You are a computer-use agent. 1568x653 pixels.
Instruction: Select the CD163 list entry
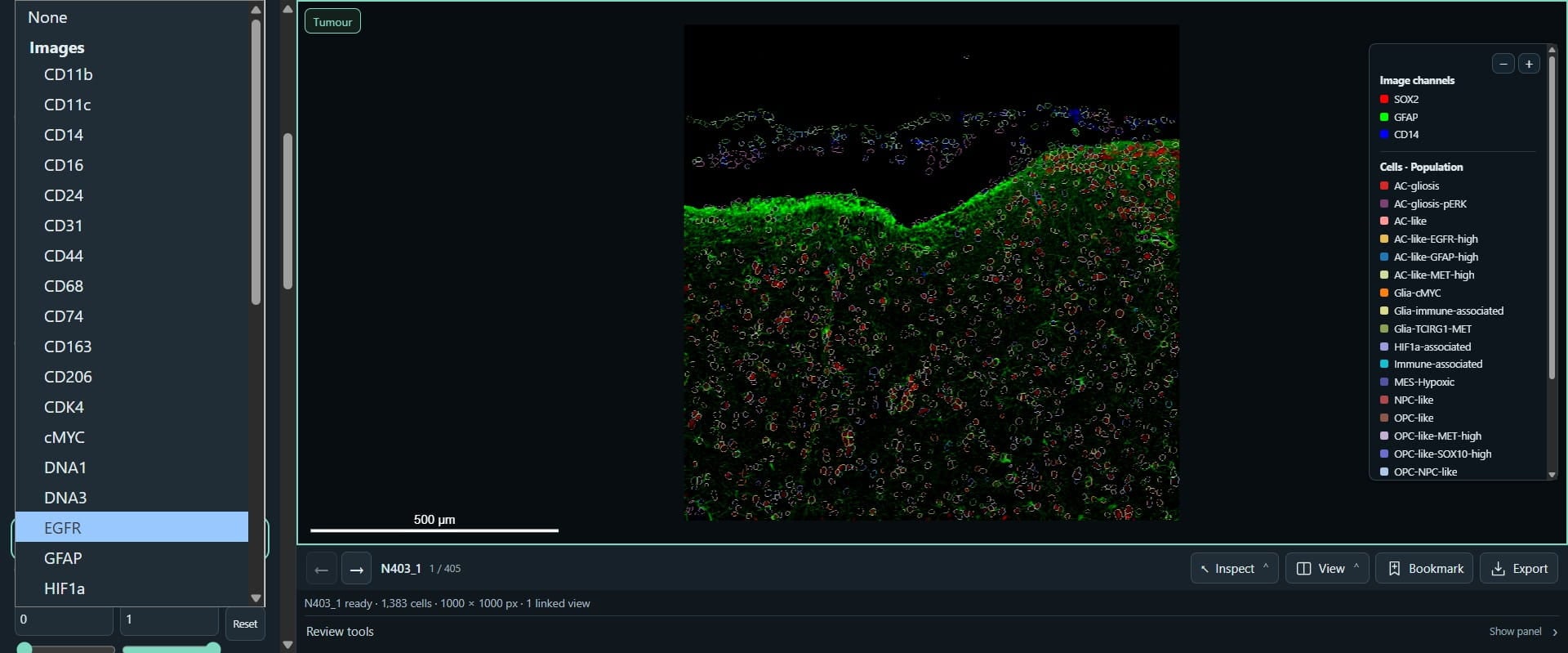click(131, 347)
